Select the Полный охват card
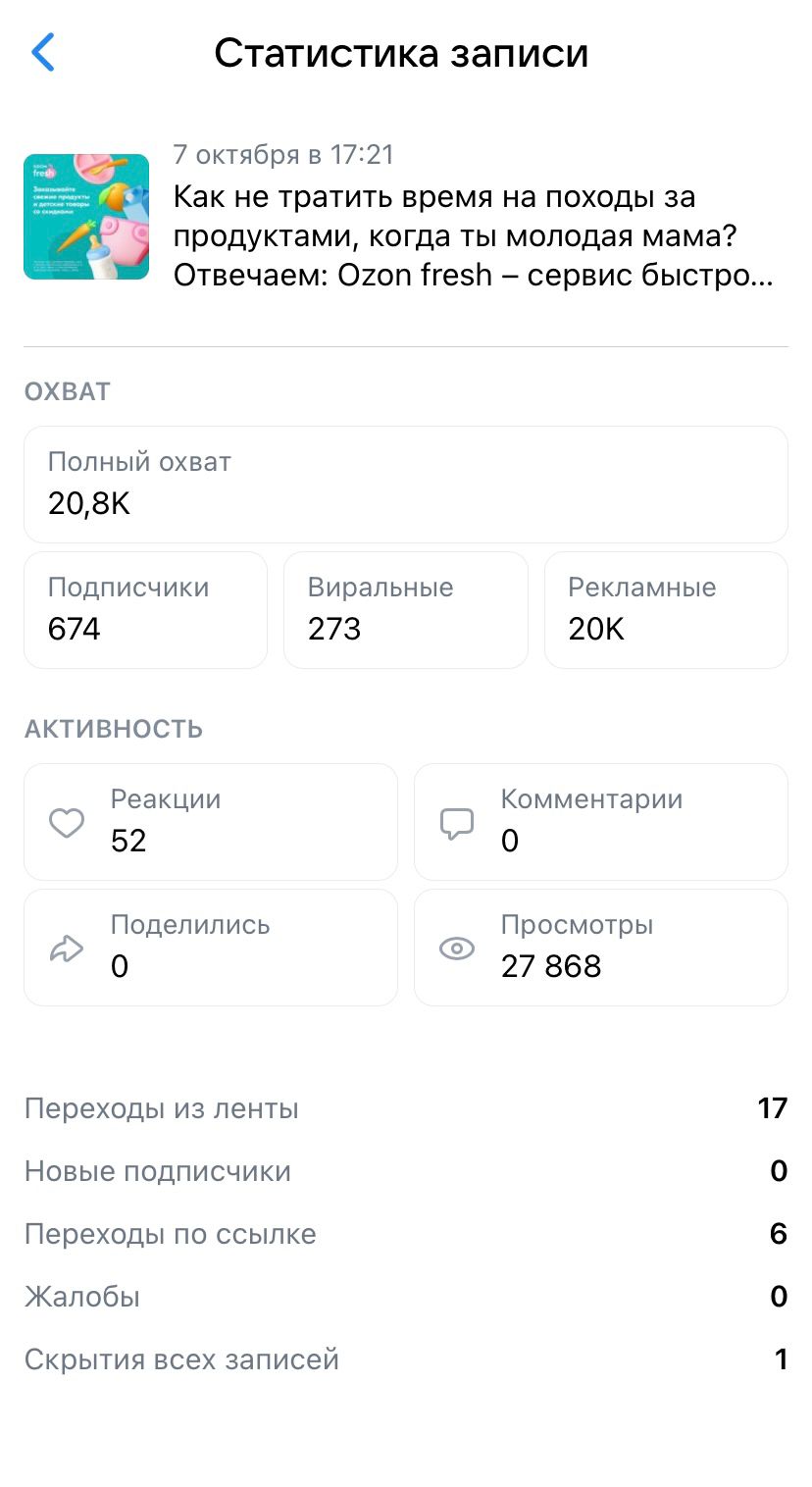Viewport: 812px width, 1487px height. click(x=405, y=484)
